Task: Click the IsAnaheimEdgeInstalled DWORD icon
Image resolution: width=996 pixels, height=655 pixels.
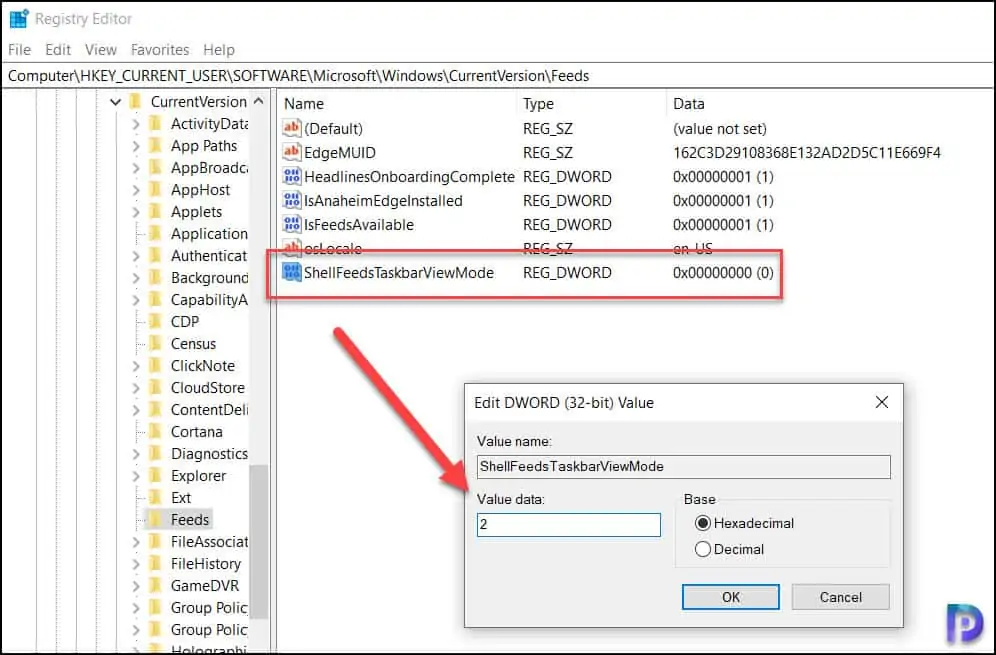Action: tap(292, 201)
